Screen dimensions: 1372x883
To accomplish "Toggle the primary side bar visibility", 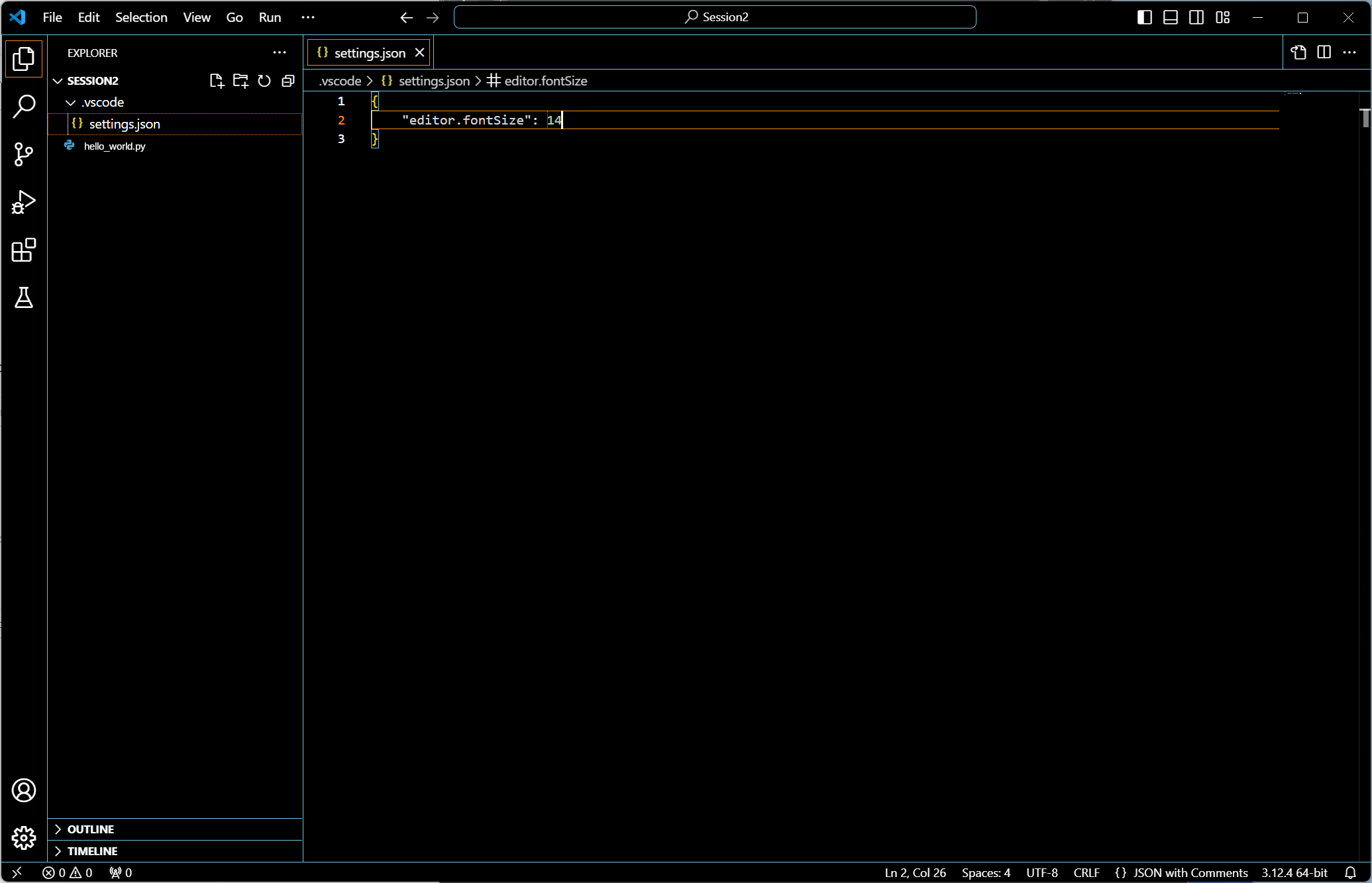I will tap(1144, 17).
